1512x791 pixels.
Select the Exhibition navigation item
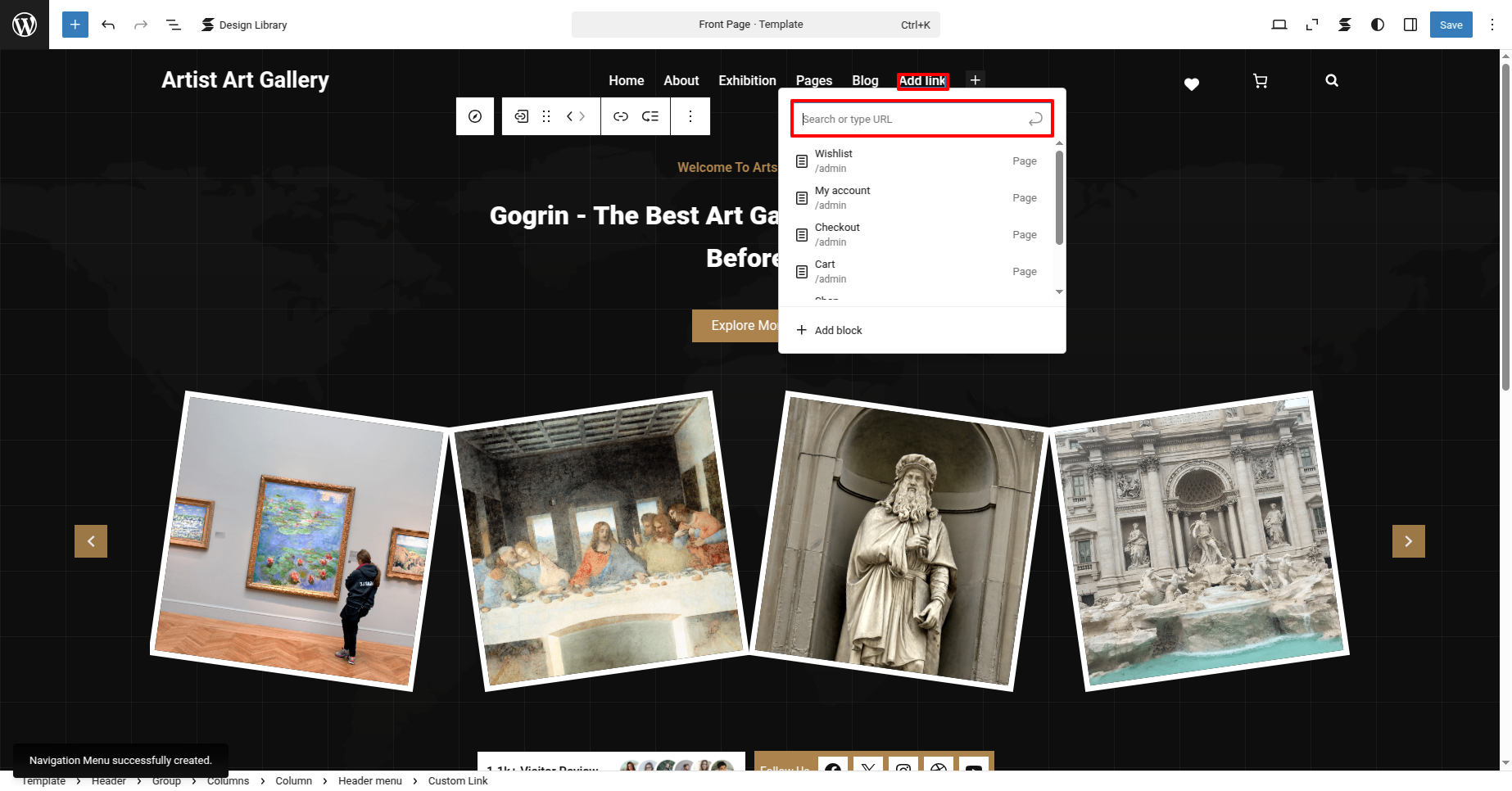(747, 80)
